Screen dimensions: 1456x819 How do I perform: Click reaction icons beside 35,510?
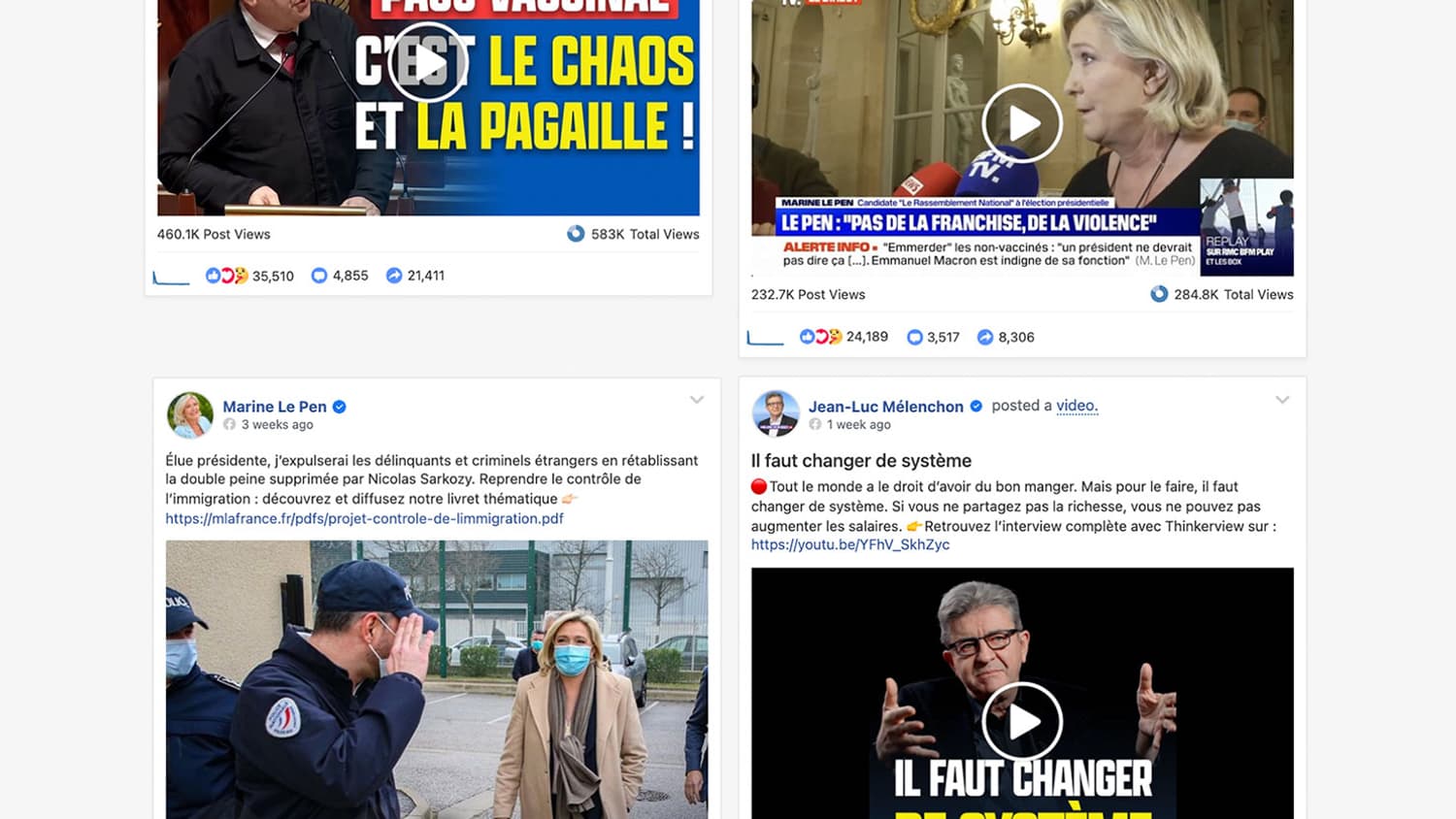click(x=226, y=276)
